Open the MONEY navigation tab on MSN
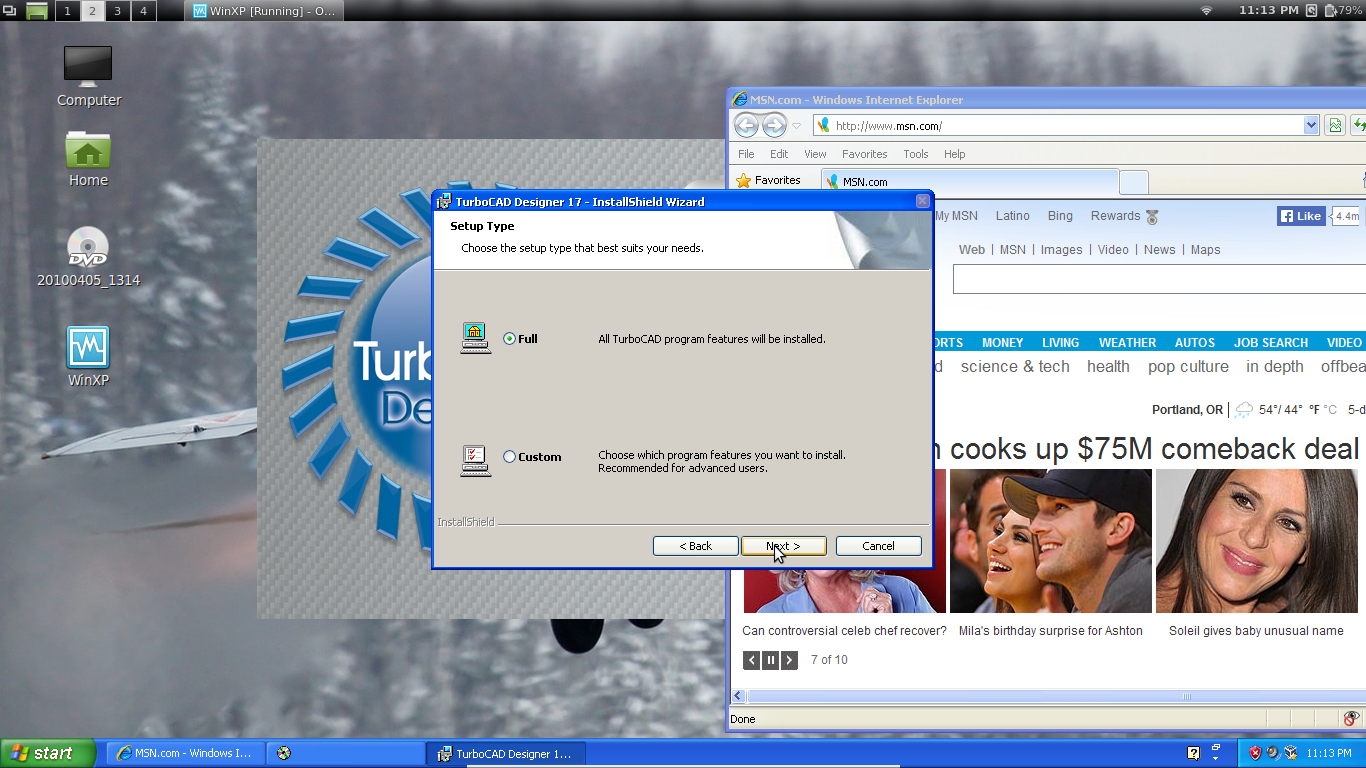Viewport: 1366px width, 768px height. pos(1002,343)
